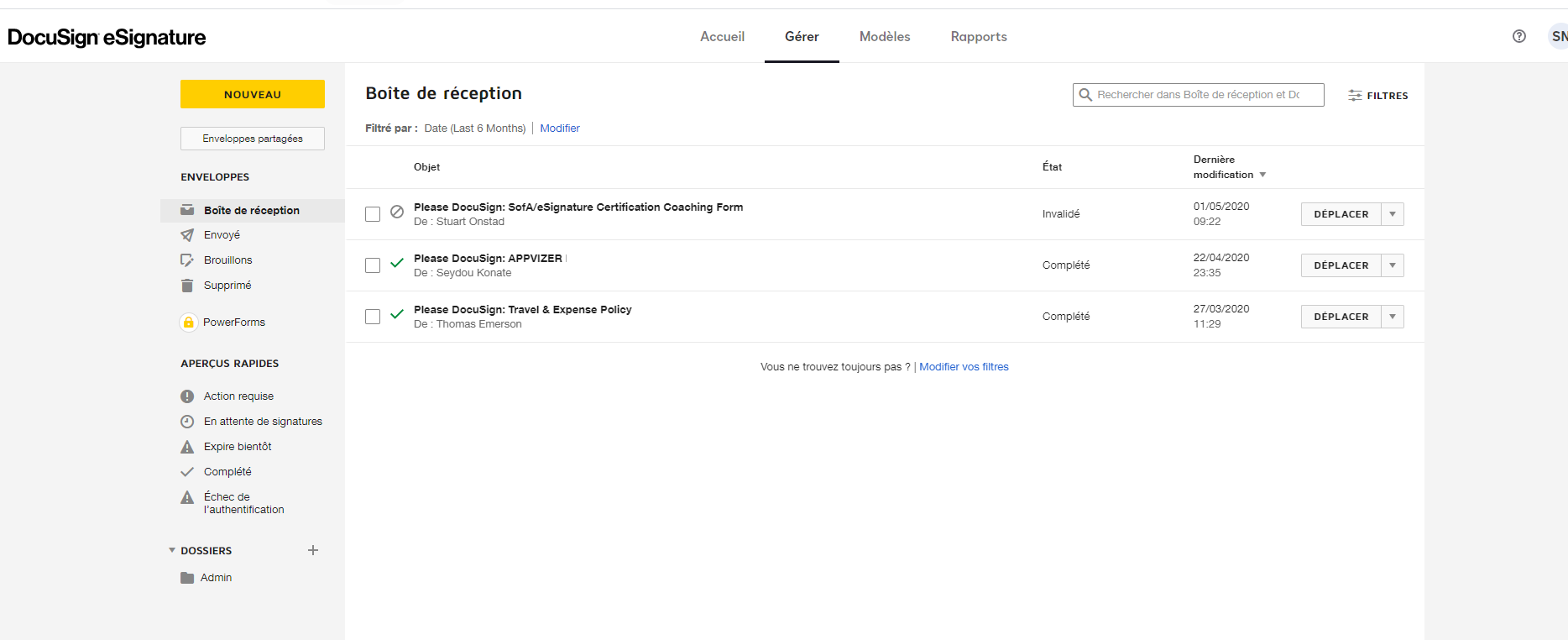Click the Brouillons draft icon
This screenshot has width=1568, height=640.
(x=187, y=260)
